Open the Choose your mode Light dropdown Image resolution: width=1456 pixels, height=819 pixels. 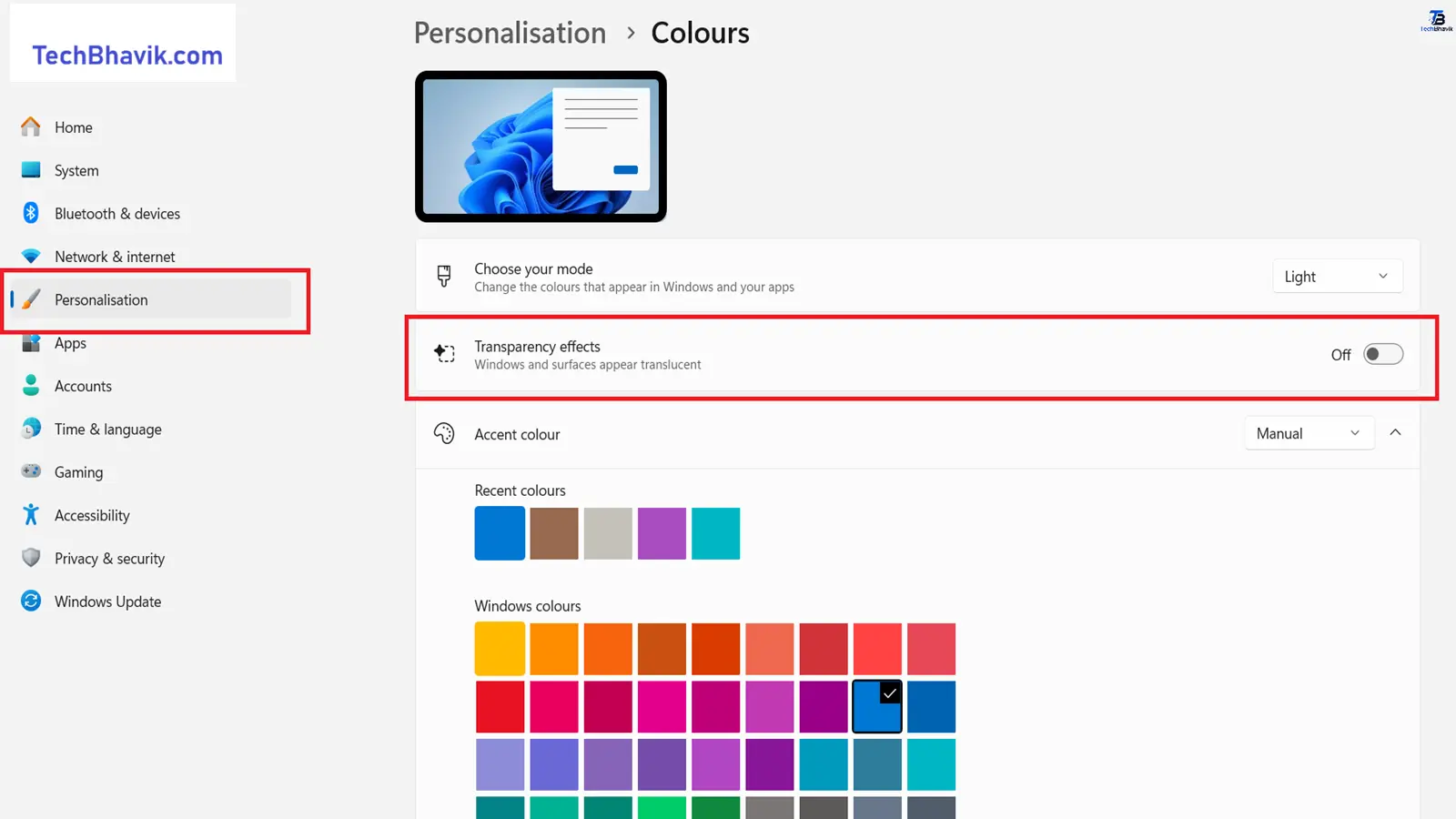pos(1337,277)
